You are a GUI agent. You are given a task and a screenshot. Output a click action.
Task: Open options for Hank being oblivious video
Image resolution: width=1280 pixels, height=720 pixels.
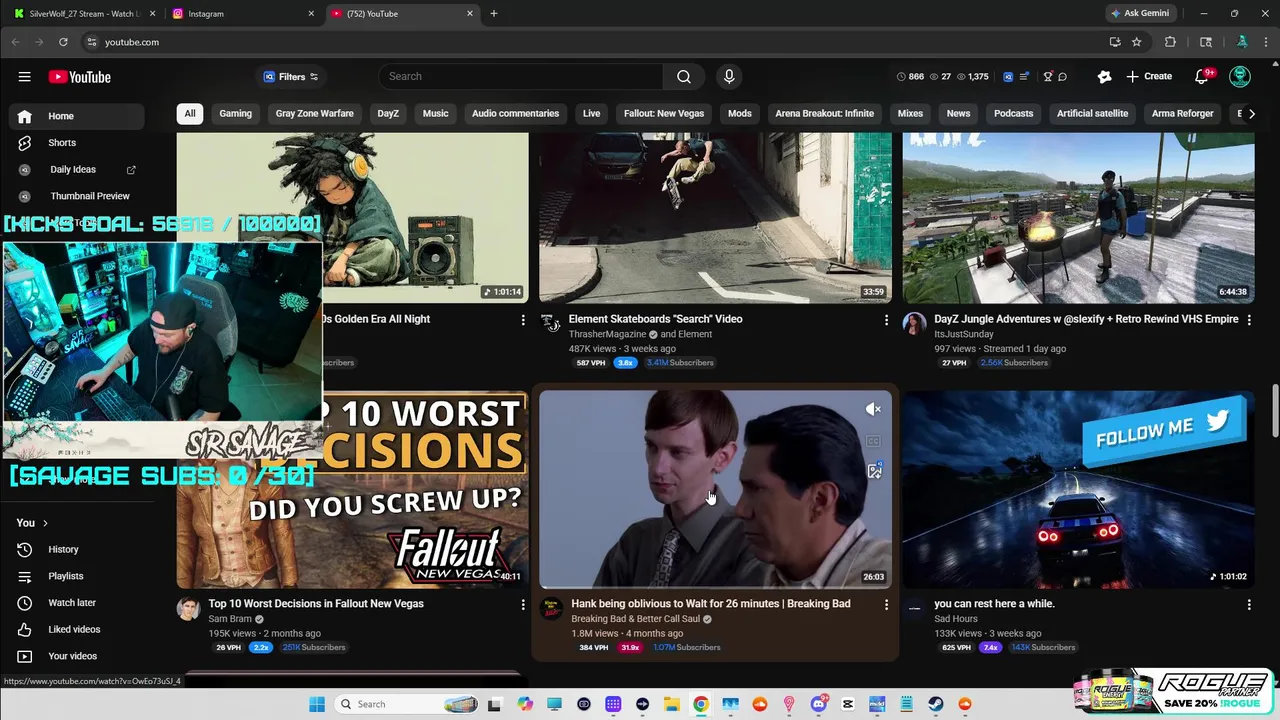(886, 605)
